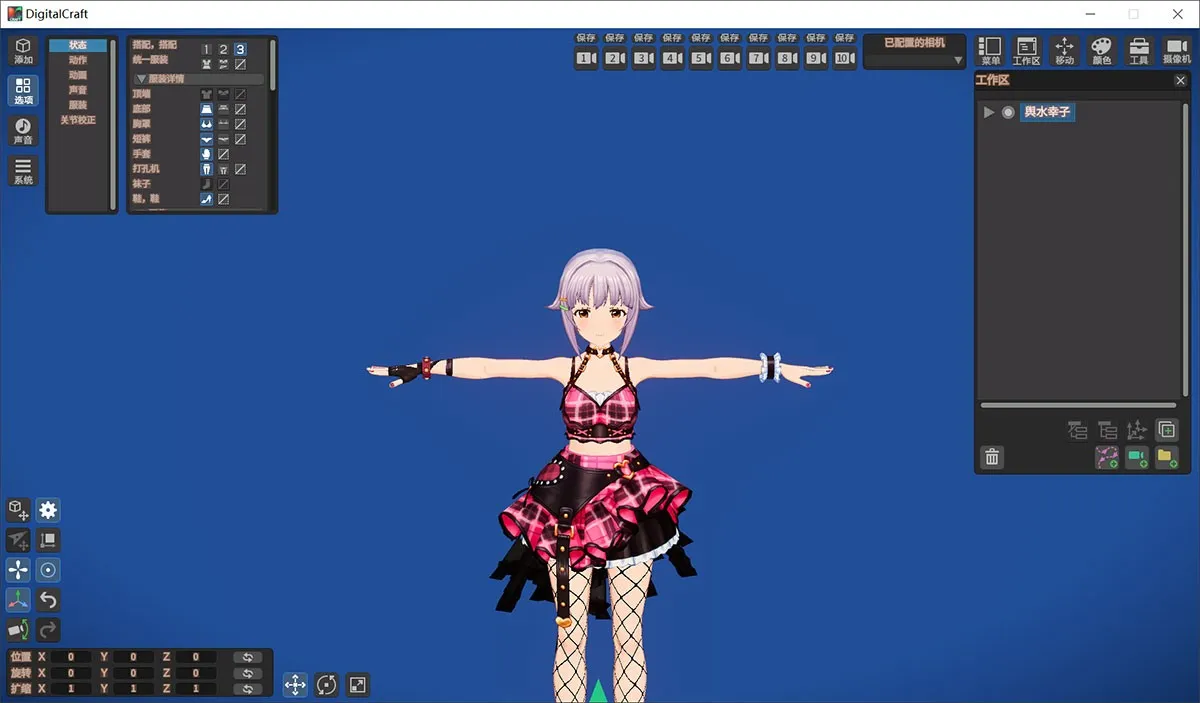Select outfit coordinate number 1

point(206,48)
